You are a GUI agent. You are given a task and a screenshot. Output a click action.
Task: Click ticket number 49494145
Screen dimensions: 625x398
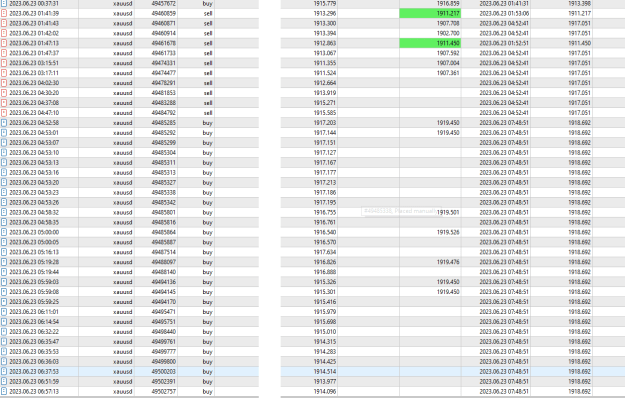(x=163, y=292)
